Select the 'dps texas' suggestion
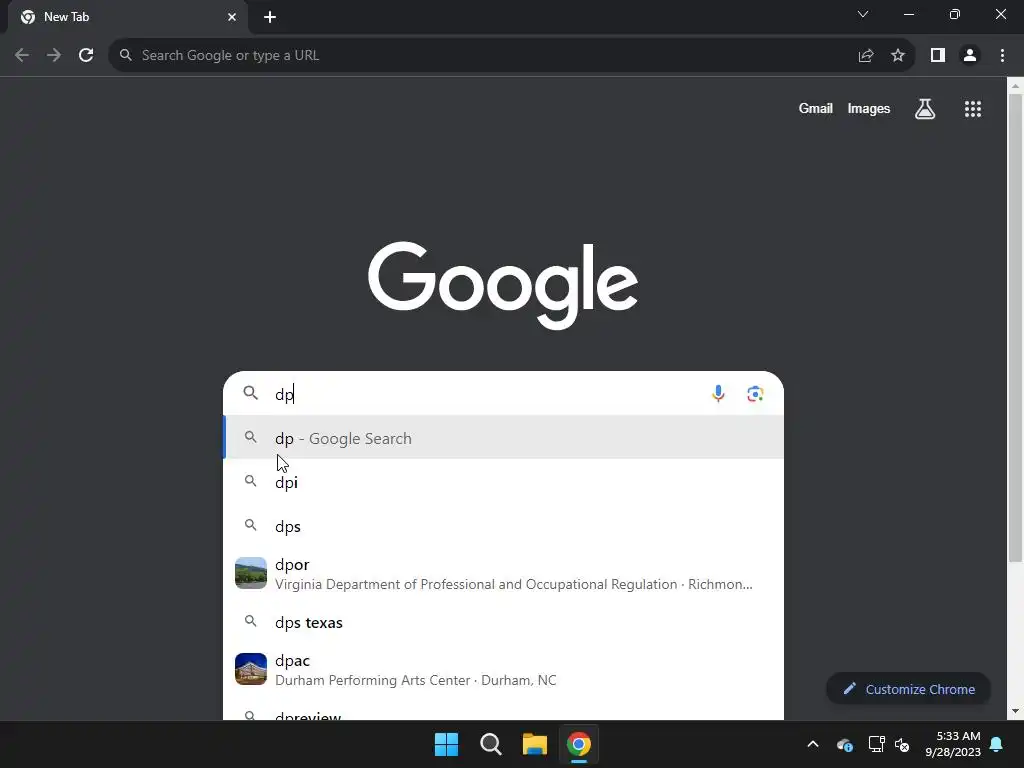 click(504, 622)
